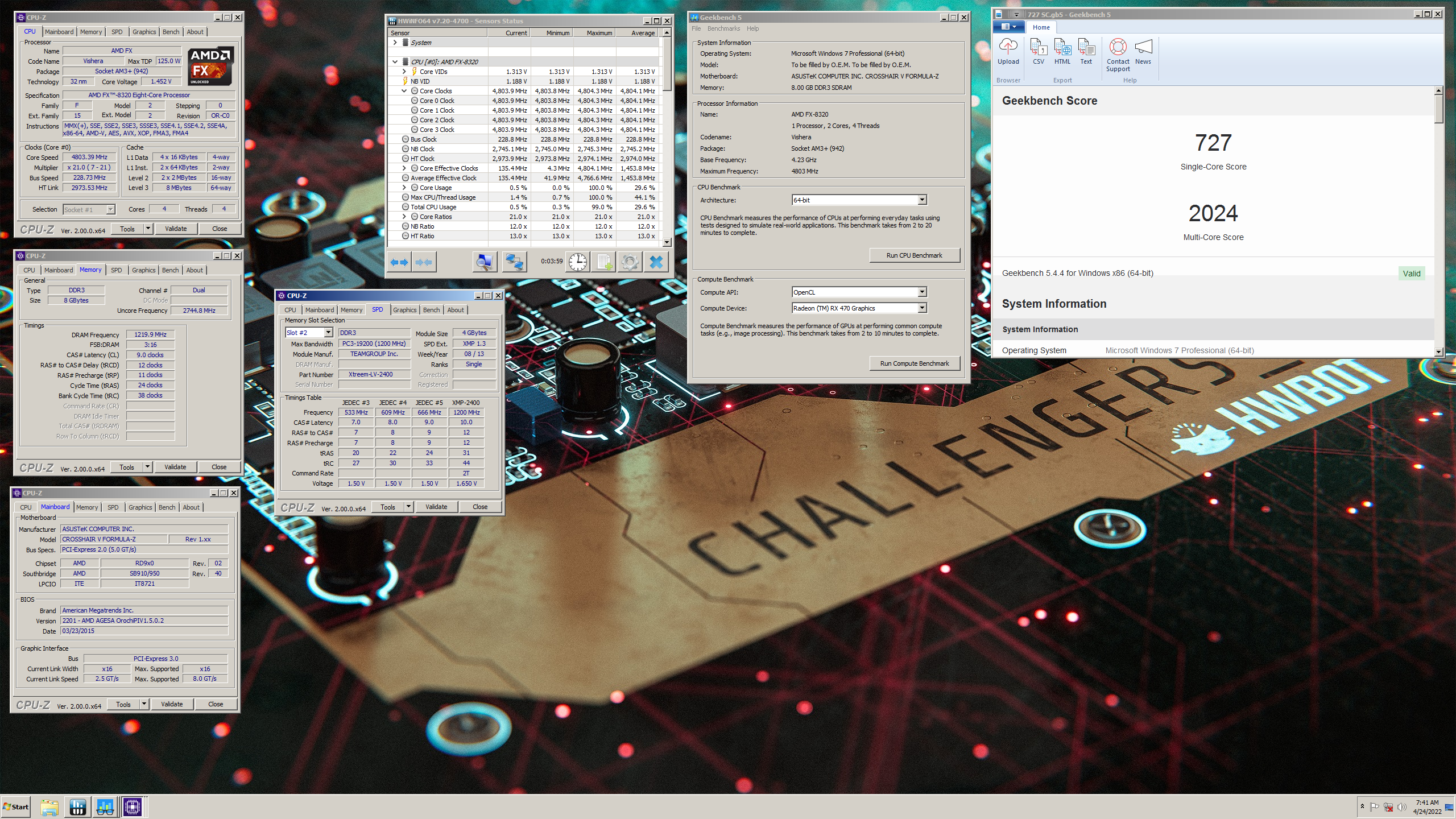Collapse CPU [#0]: AMD FX-8320 node
Image resolution: width=1456 pixels, height=819 pixels.
pos(395,61)
